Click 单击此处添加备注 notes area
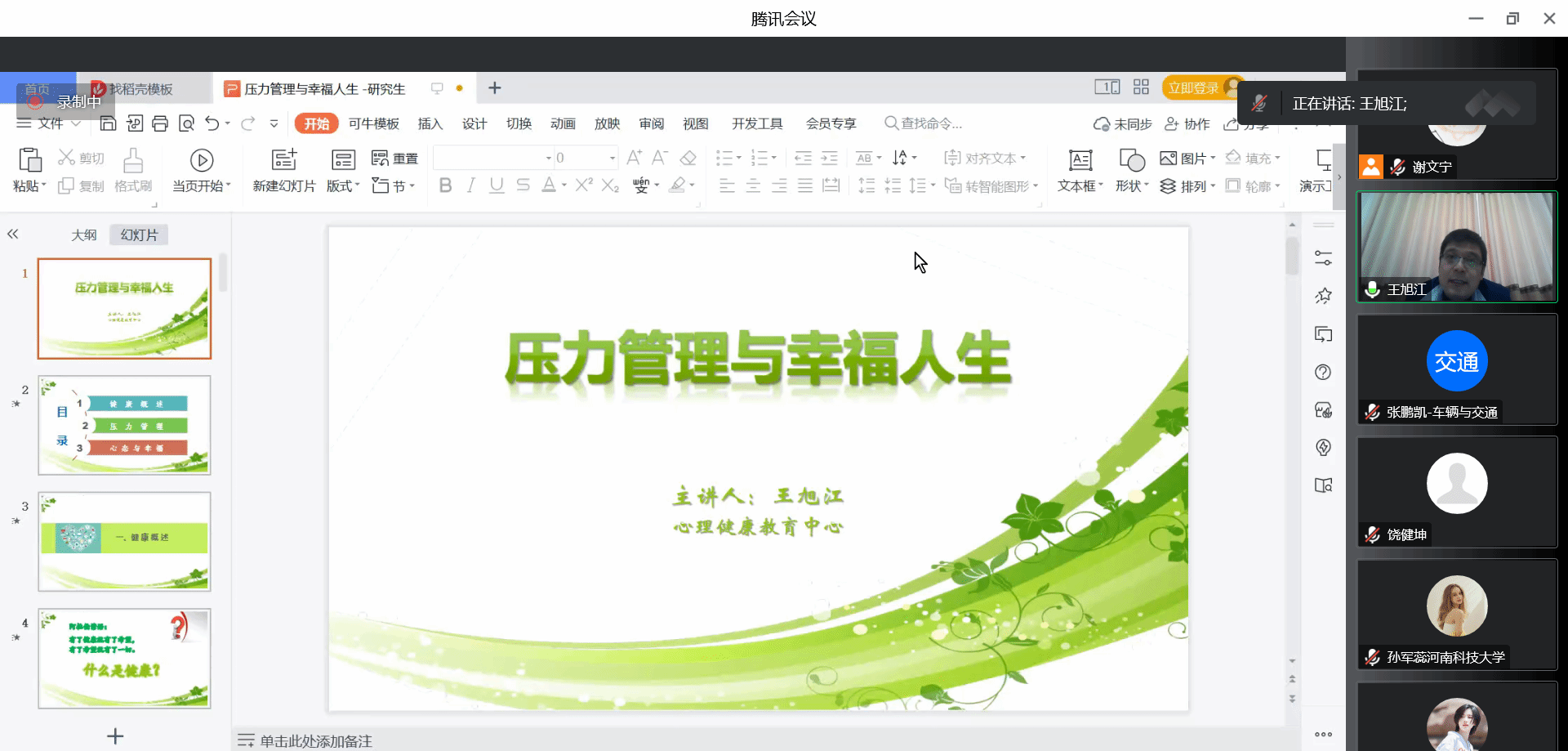Viewport: 1568px width, 751px height. coord(316,741)
